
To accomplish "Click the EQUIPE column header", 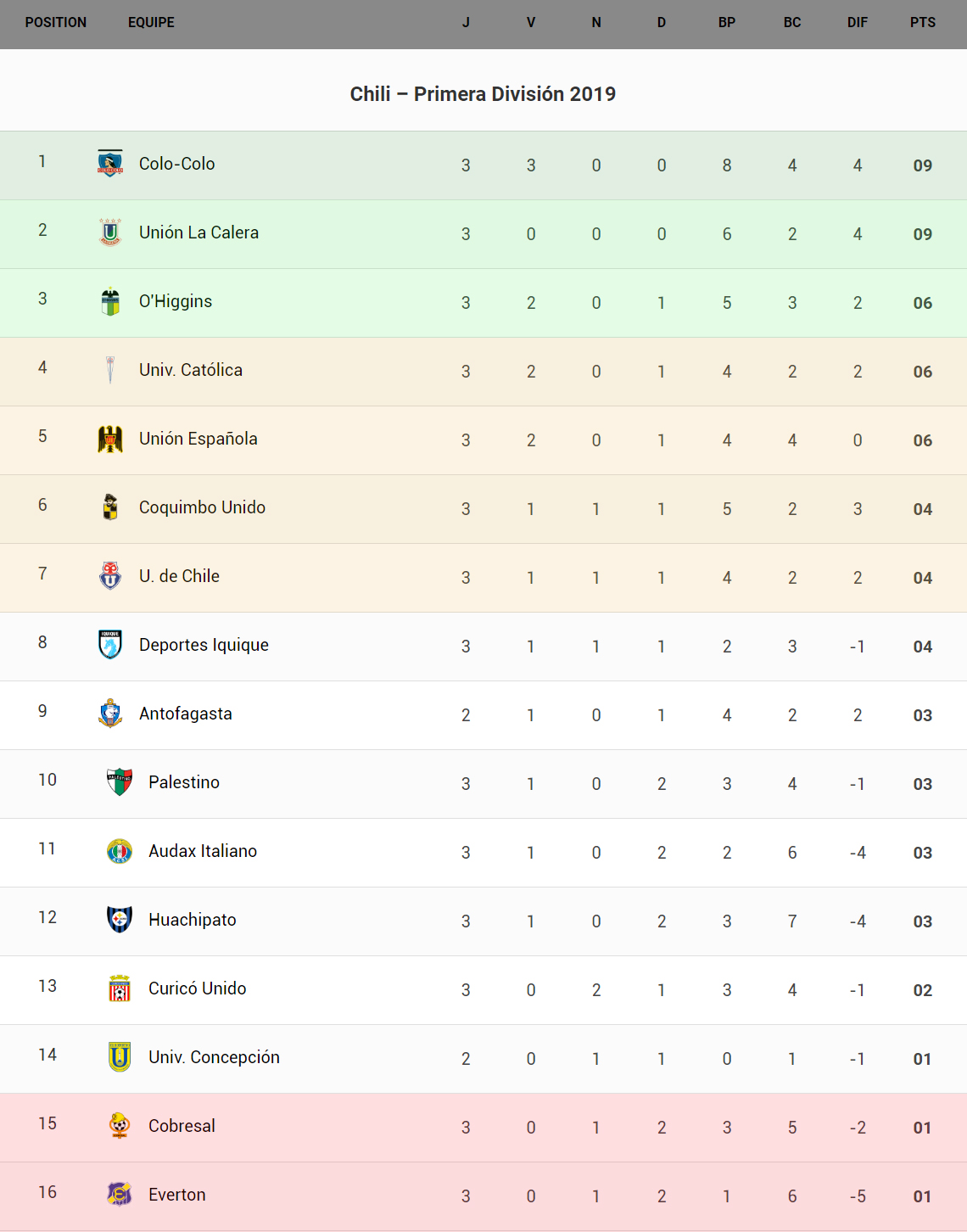I will pyautogui.click(x=151, y=23).
